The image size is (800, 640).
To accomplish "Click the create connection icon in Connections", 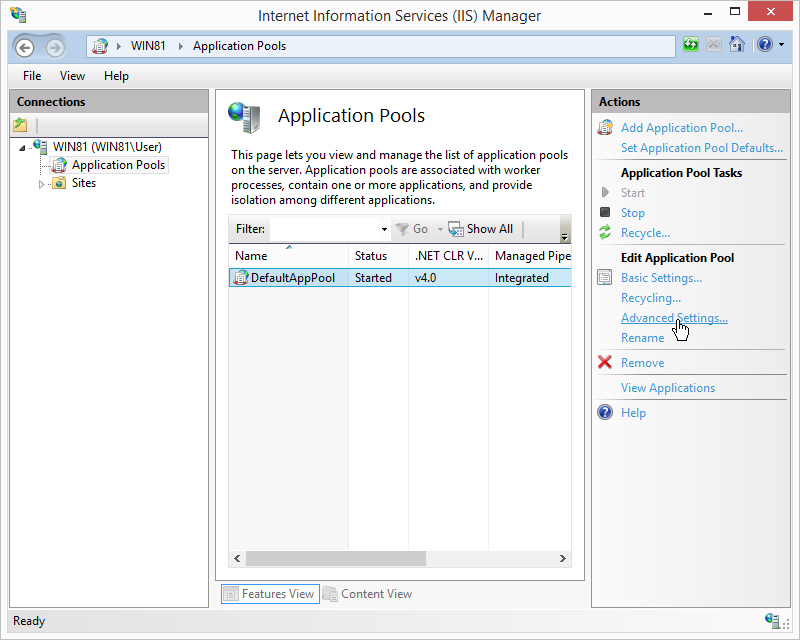I will point(20,125).
